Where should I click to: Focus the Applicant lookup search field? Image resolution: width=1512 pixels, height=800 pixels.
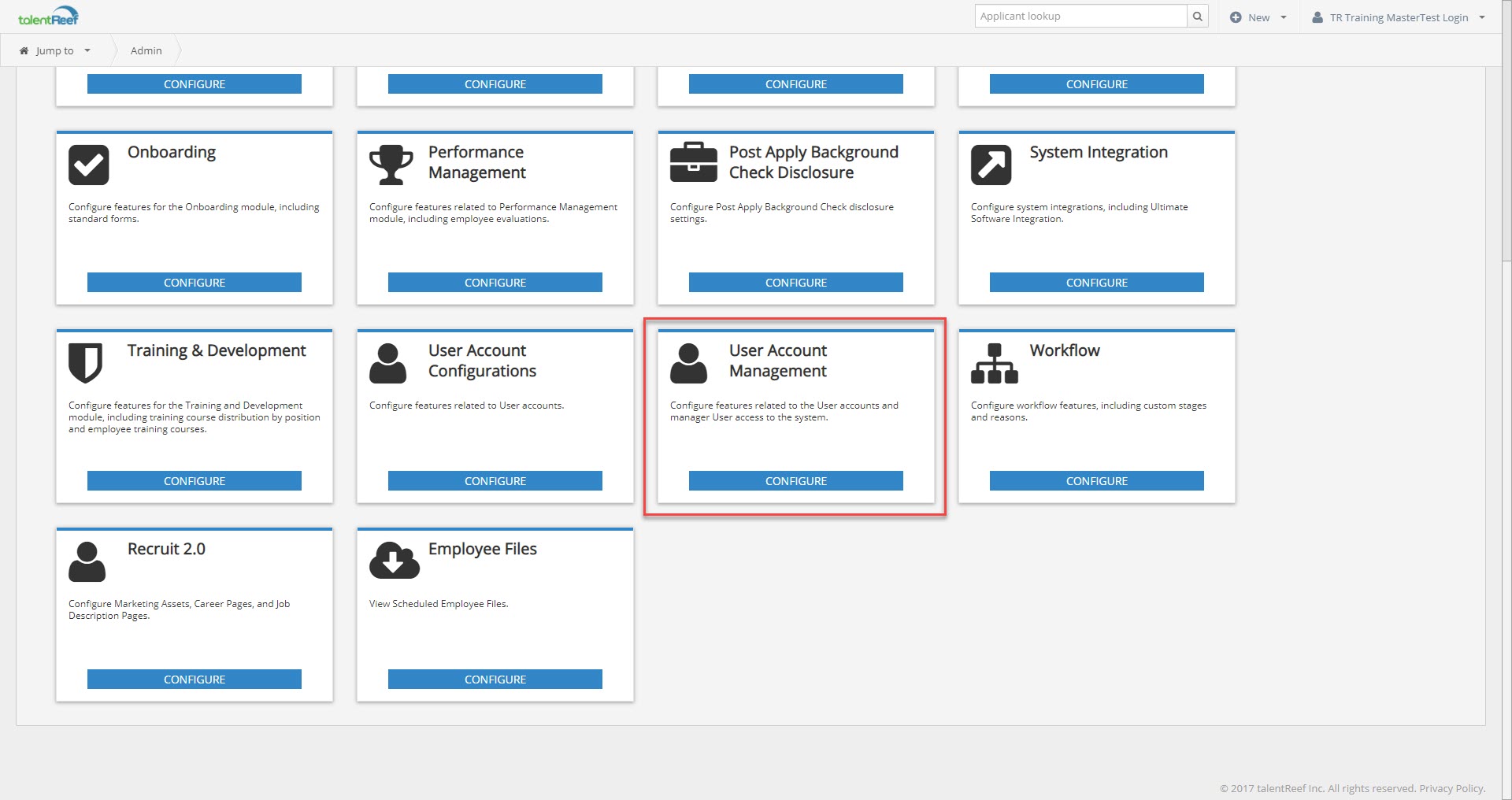[1080, 17]
